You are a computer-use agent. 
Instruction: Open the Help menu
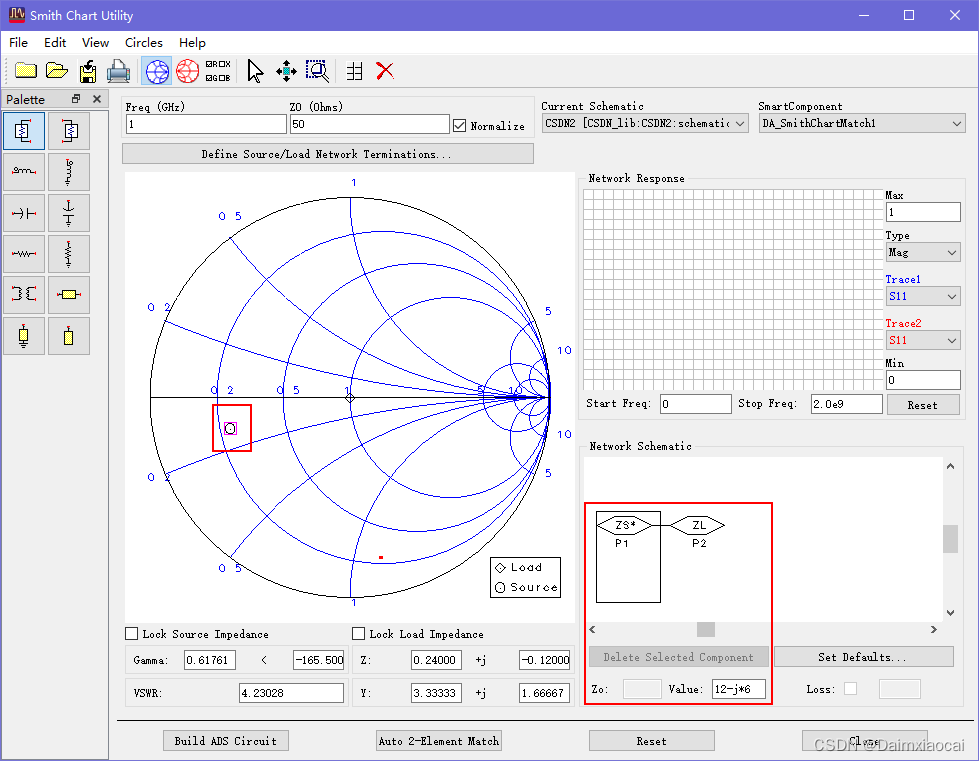coord(192,42)
